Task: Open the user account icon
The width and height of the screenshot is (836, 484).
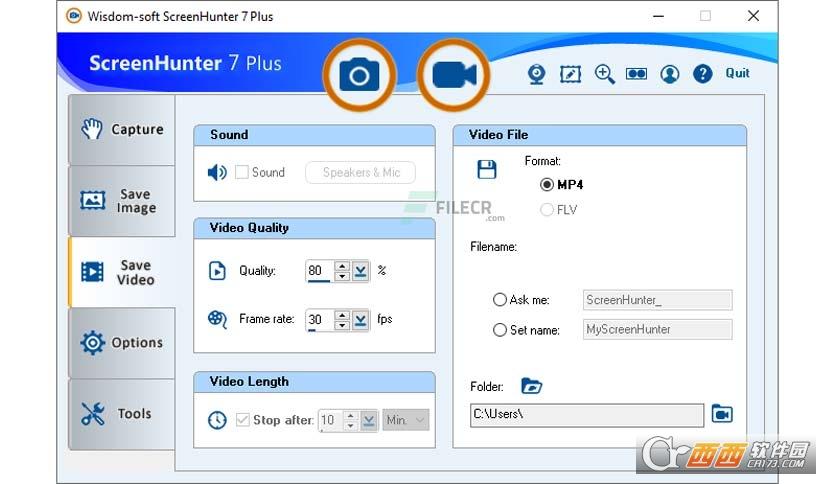Action: pyautogui.click(x=669, y=74)
